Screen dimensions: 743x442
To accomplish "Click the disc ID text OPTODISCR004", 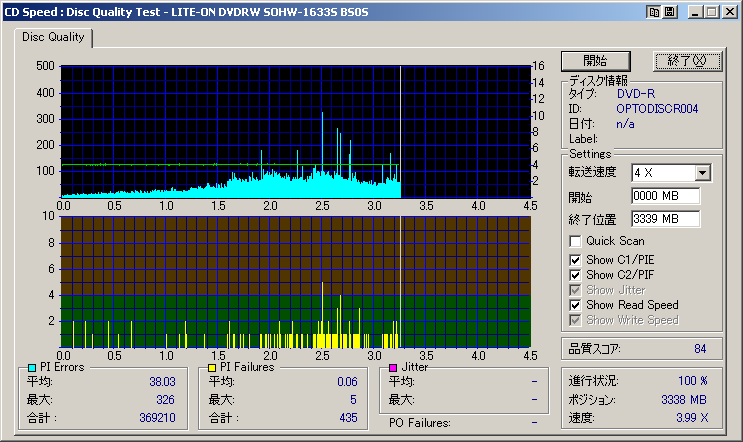I will pos(657,109).
